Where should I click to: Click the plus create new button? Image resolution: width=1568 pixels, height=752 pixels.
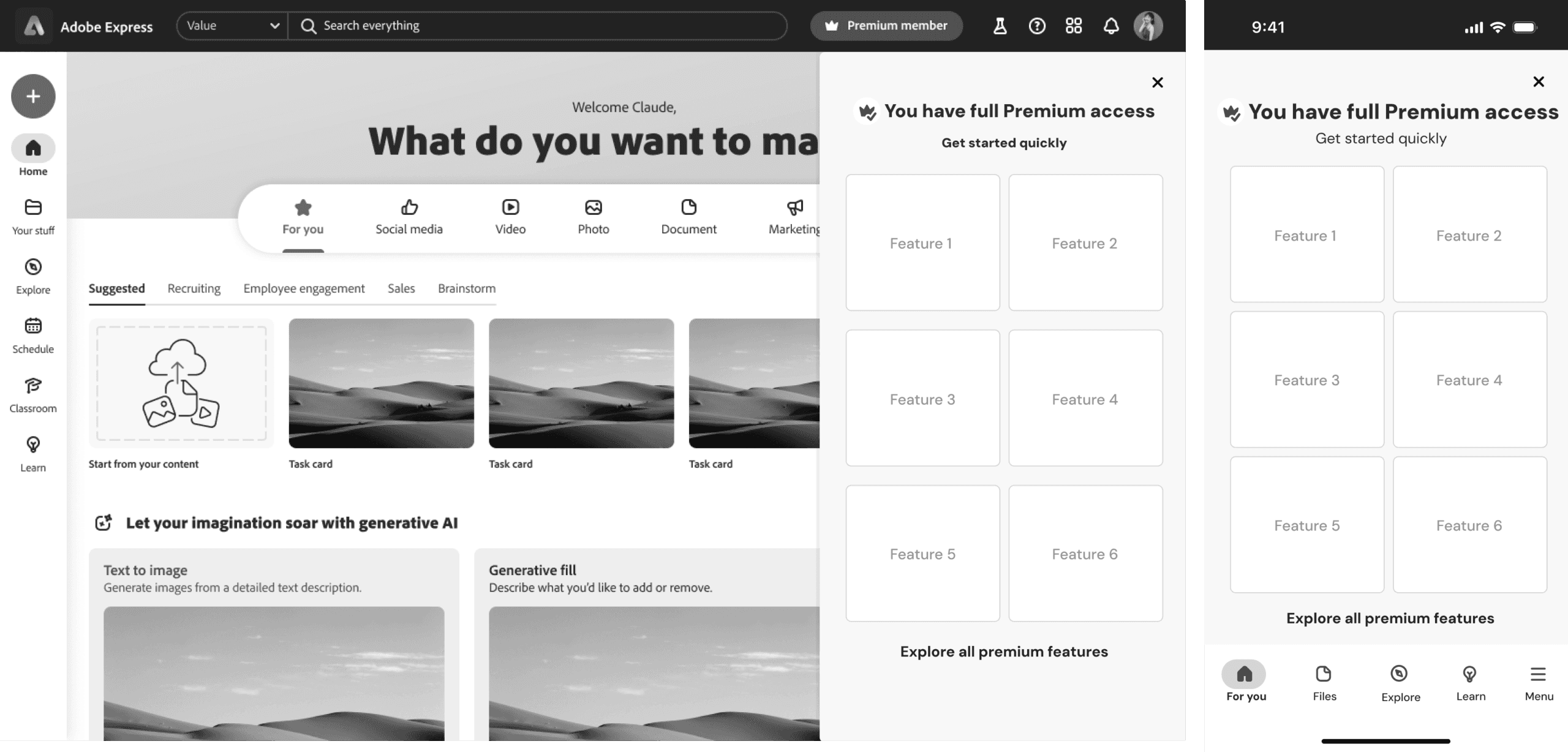click(33, 96)
